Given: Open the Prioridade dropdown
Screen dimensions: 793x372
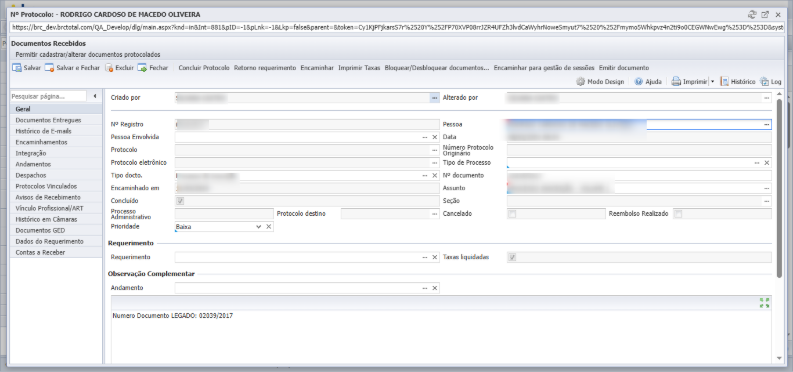Looking at the screenshot, I should coord(258,227).
